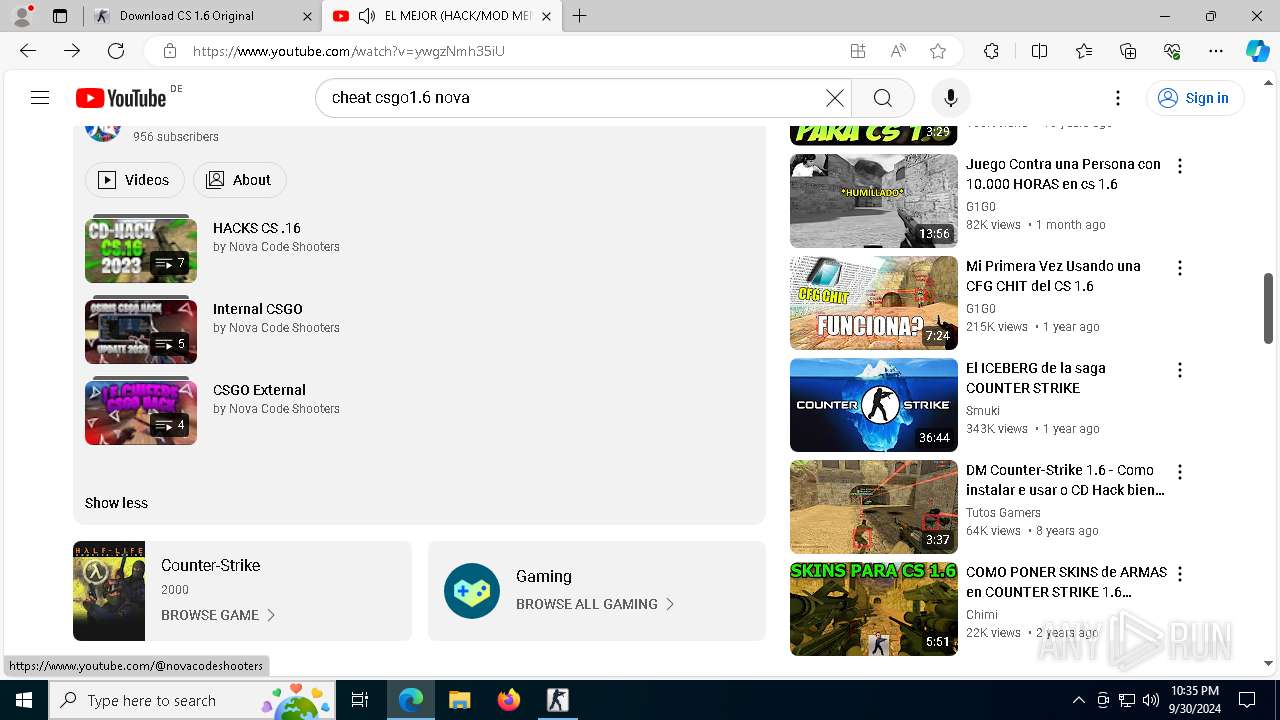Open title El ICEBERG de la saga
1280x720 pixels.
pyautogui.click(x=1035, y=378)
